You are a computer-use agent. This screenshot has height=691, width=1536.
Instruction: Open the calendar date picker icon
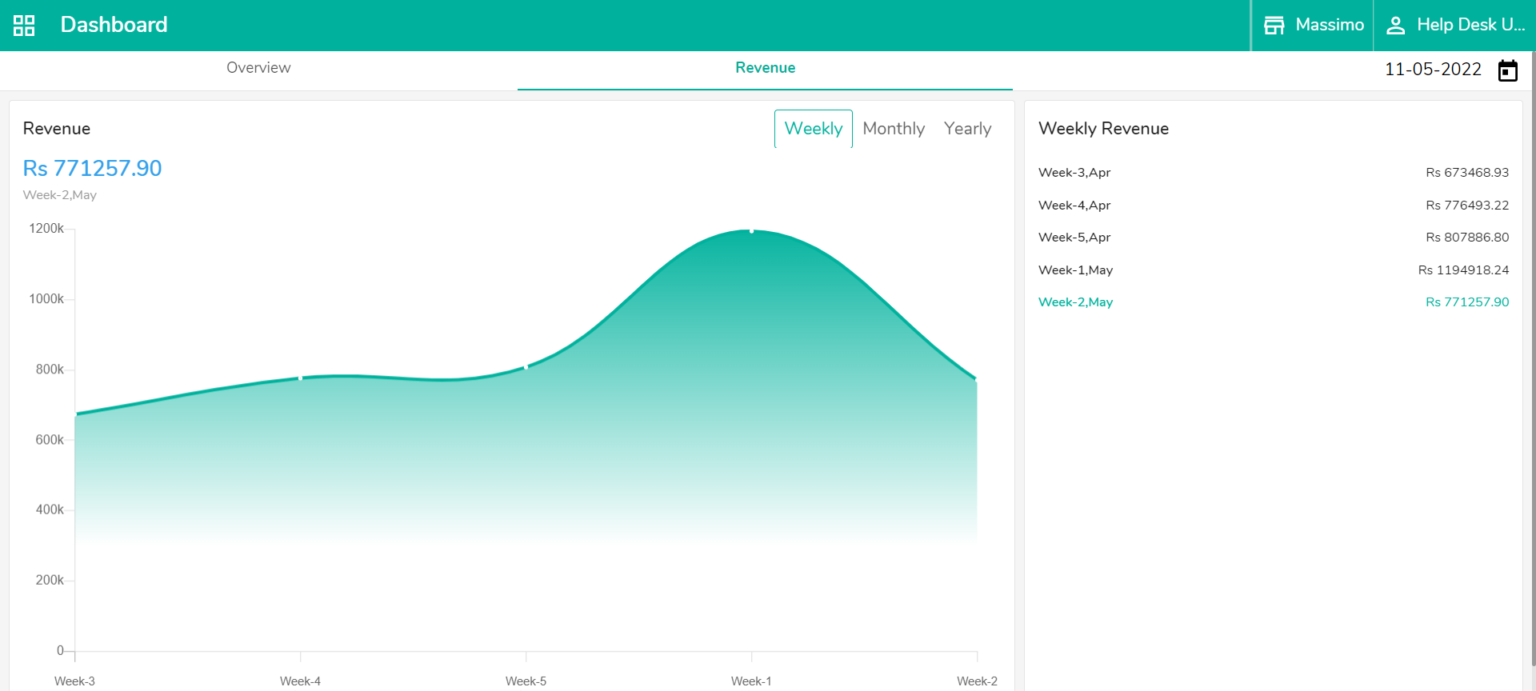(1508, 70)
